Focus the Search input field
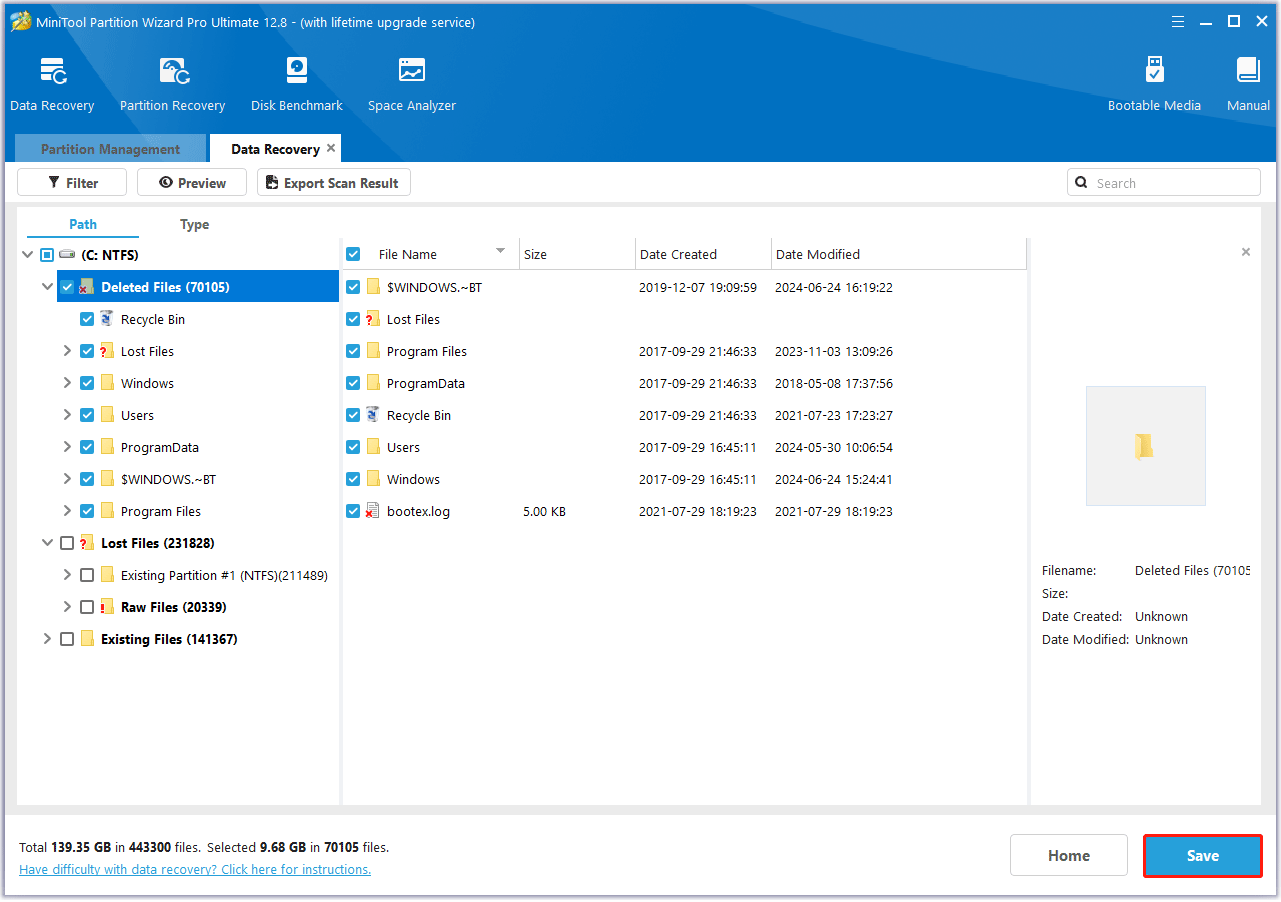The height and width of the screenshot is (902, 1281). (1164, 182)
